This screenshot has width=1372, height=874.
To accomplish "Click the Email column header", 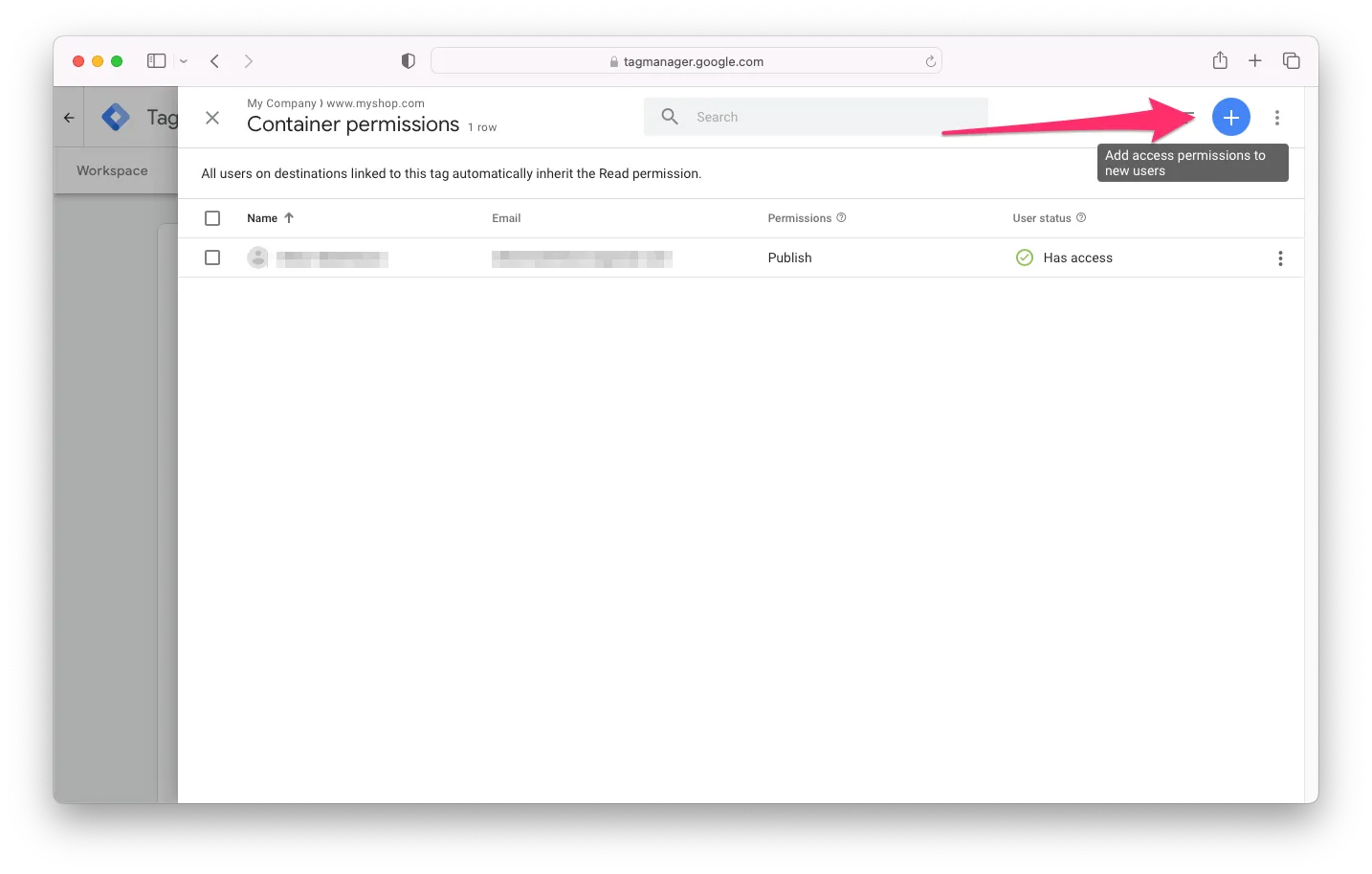I will pos(506,218).
